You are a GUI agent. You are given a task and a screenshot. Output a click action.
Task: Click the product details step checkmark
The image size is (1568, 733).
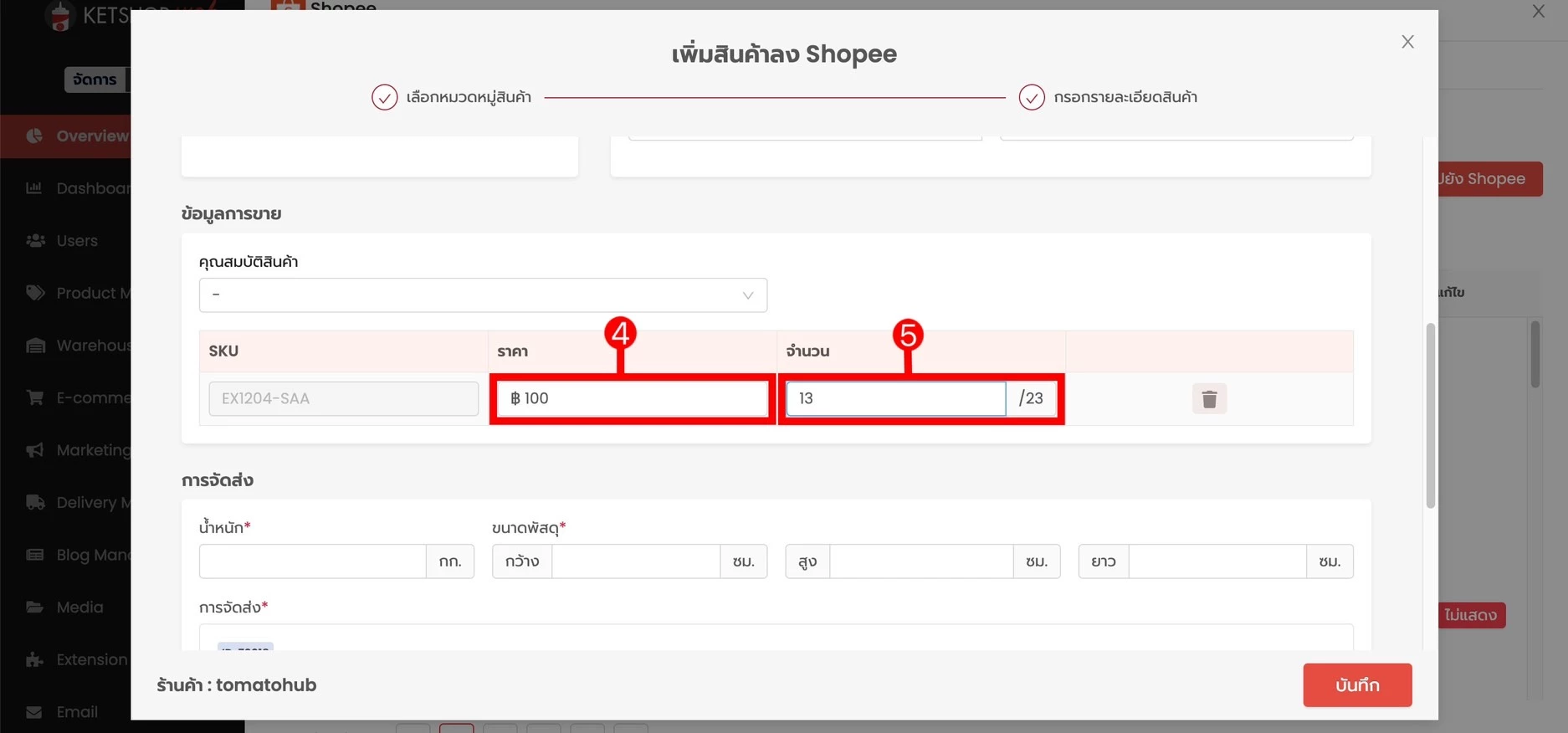(x=1031, y=98)
